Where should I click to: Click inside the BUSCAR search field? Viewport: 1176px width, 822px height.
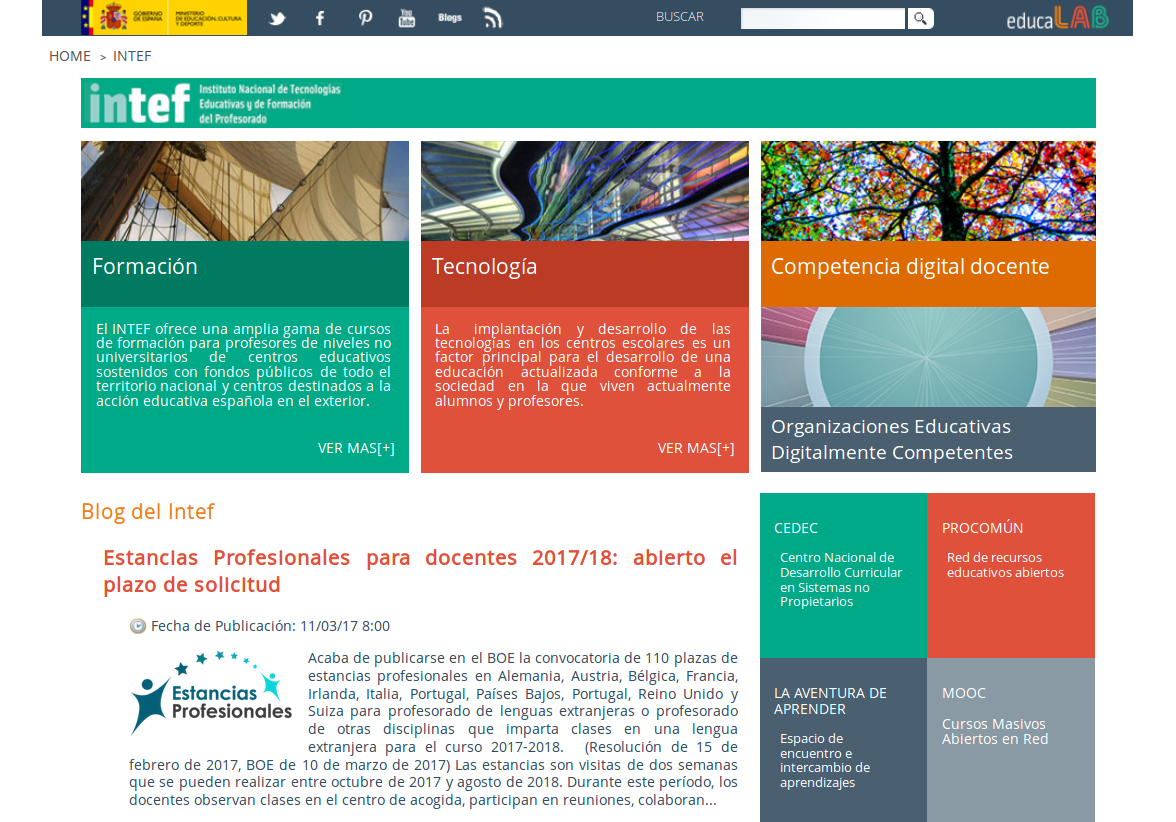pyautogui.click(x=820, y=17)
